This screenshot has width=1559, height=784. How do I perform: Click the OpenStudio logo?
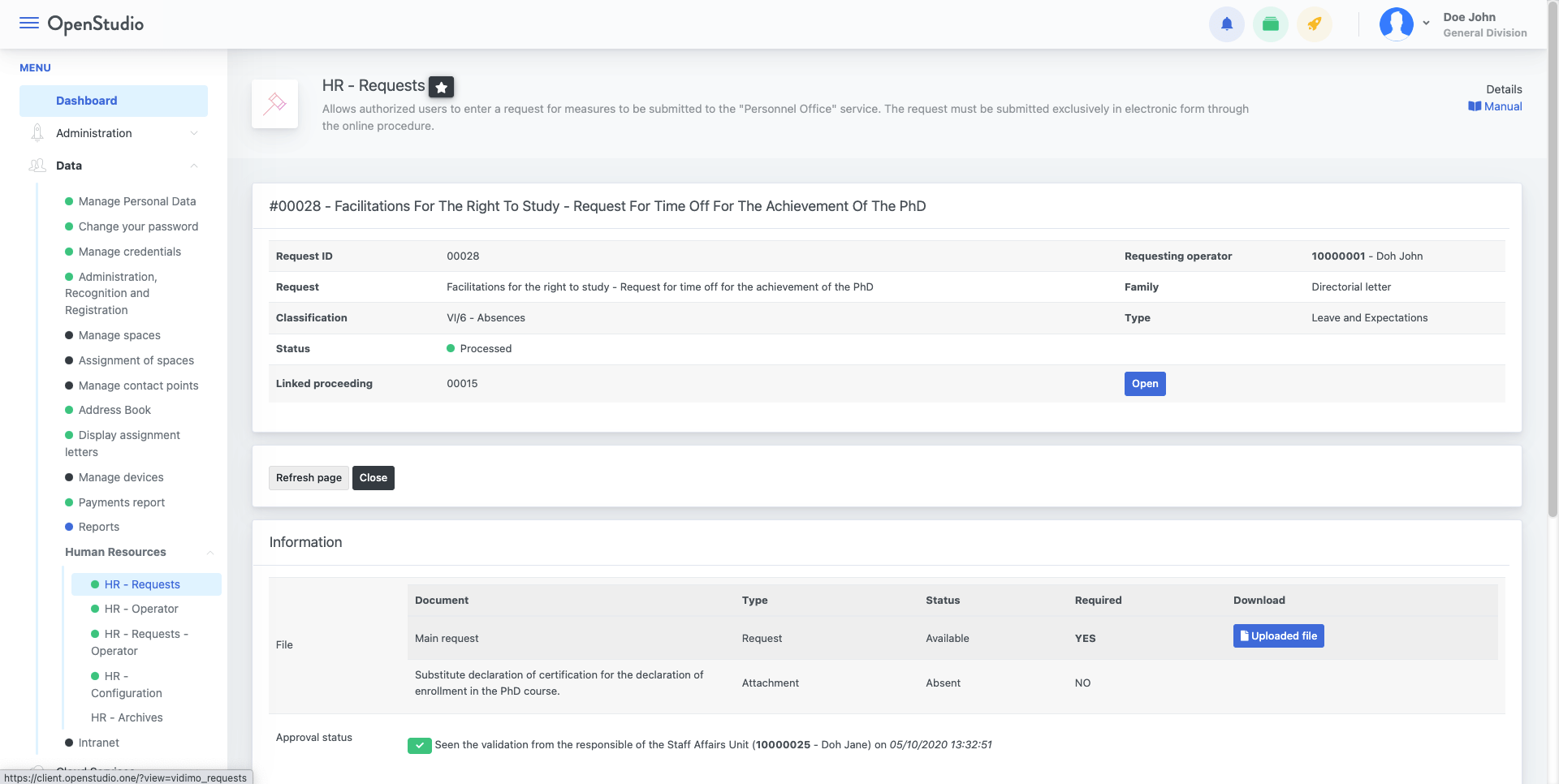point(96,24)
